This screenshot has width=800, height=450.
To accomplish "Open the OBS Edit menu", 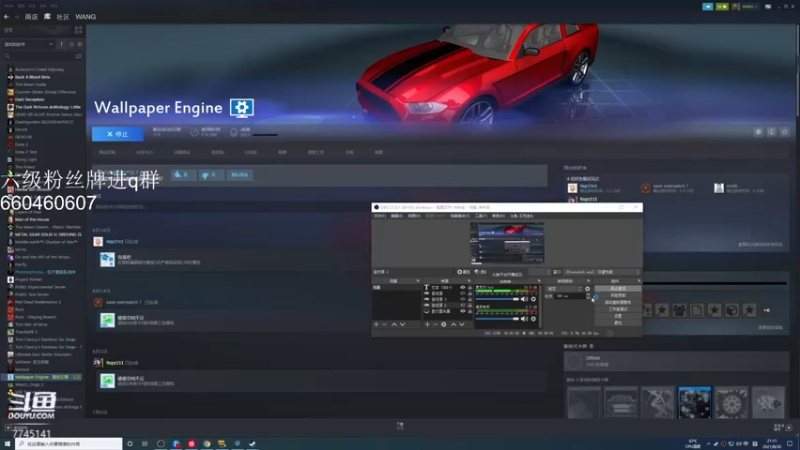I will tap(397, 216).
